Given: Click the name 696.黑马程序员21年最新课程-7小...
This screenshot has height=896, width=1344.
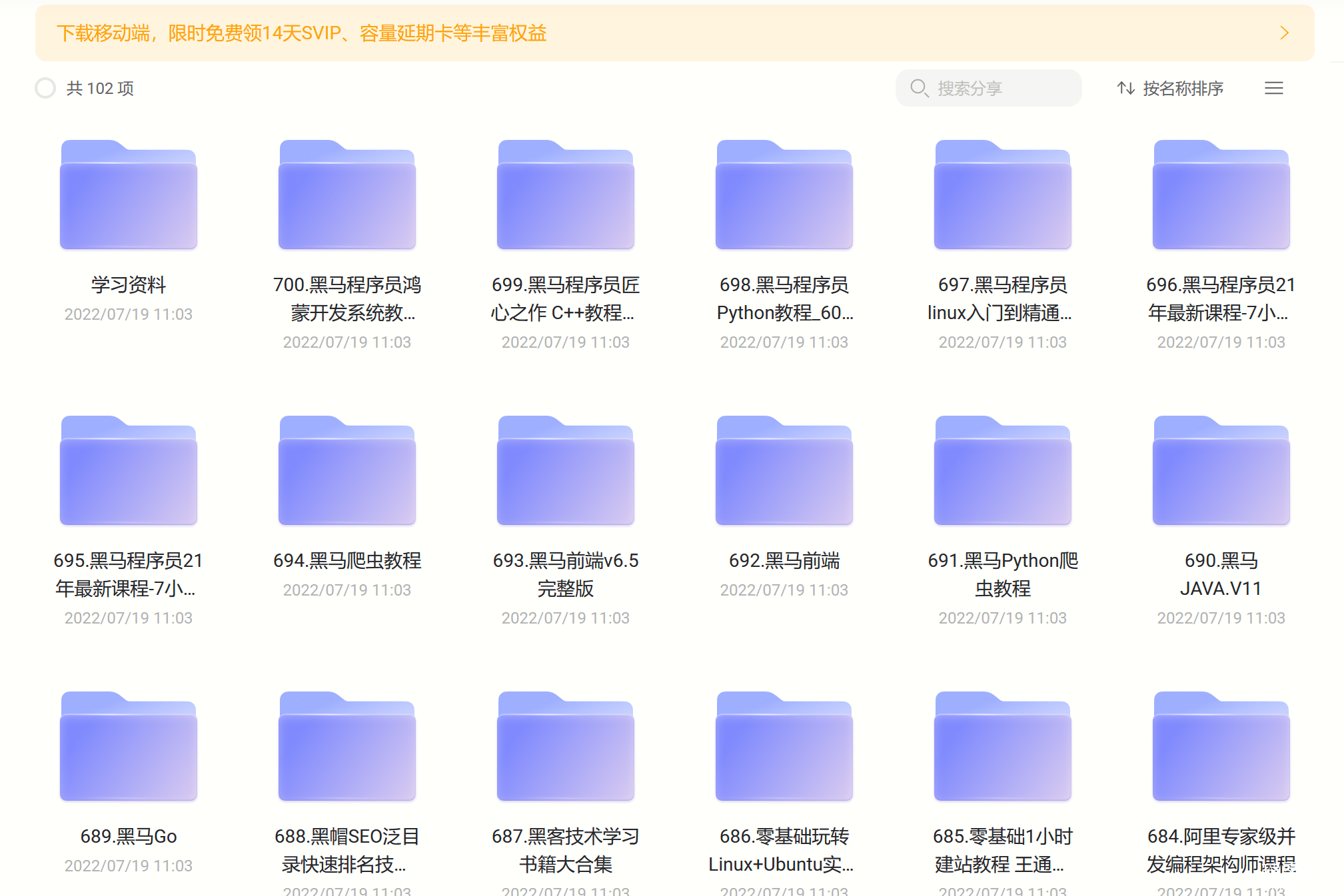Looking at the screenshot, I should point(1221,299).
